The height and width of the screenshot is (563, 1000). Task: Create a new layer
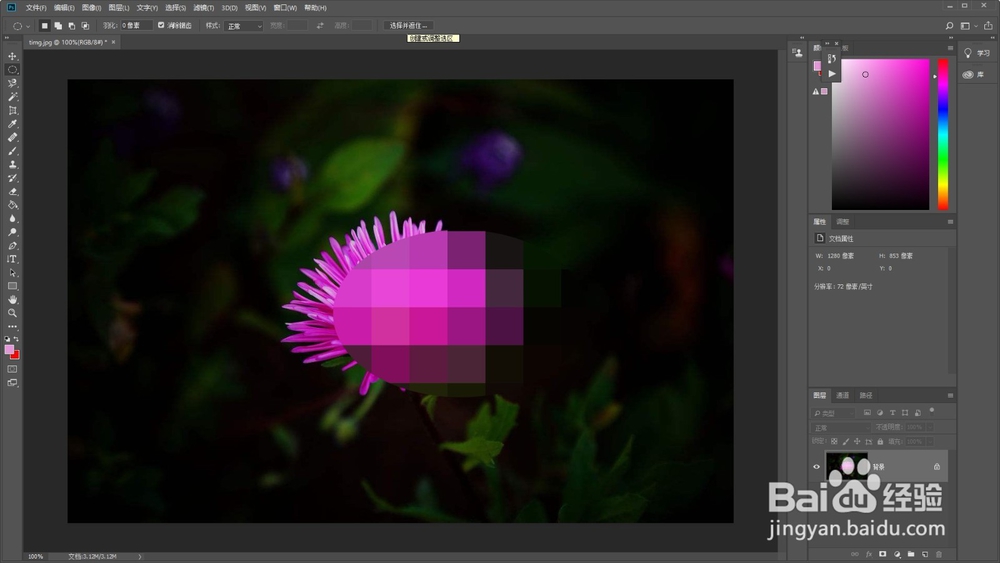click(x=925, y=554)
